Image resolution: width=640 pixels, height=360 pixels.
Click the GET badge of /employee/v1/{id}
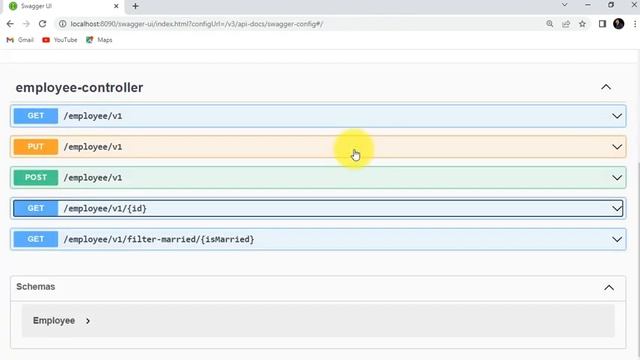click(36, 209)
